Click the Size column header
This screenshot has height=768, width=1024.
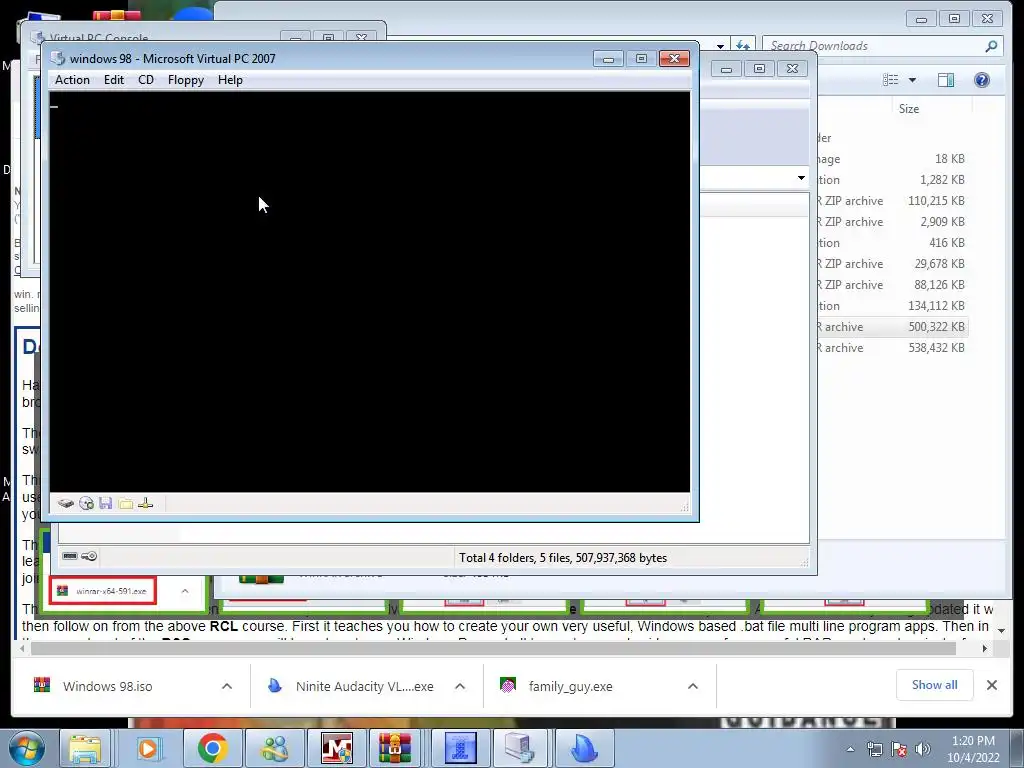908,108
